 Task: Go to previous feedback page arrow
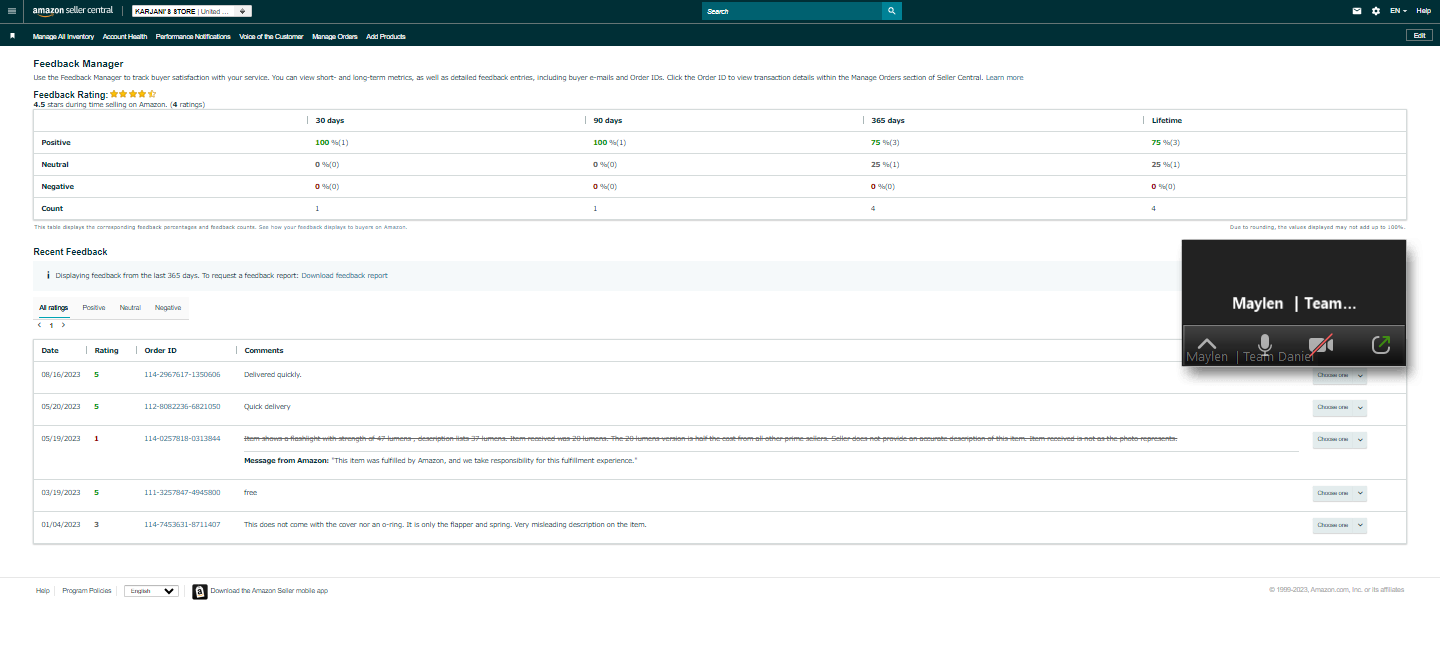pos(40,325)
